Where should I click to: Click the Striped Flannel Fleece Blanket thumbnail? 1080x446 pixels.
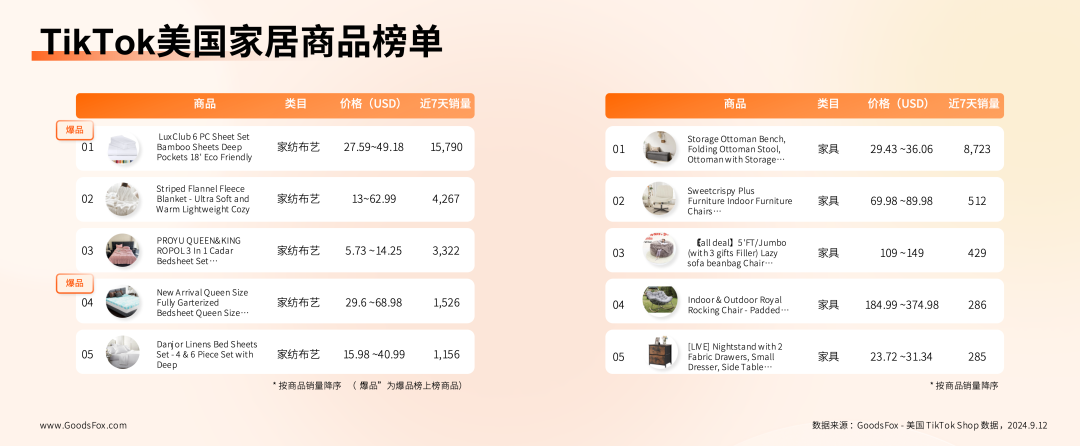point(123,199)
